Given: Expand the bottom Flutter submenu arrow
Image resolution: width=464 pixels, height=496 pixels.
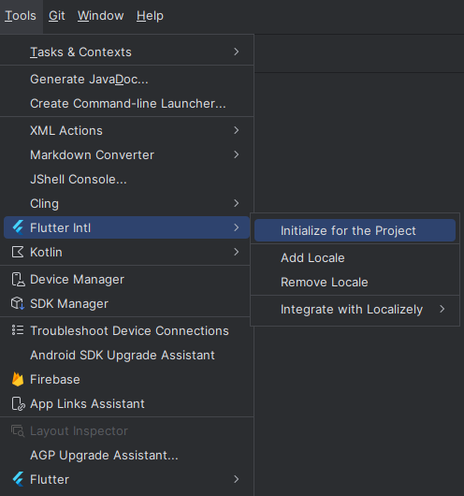Looking at the screenshot, I should point(236,479).
